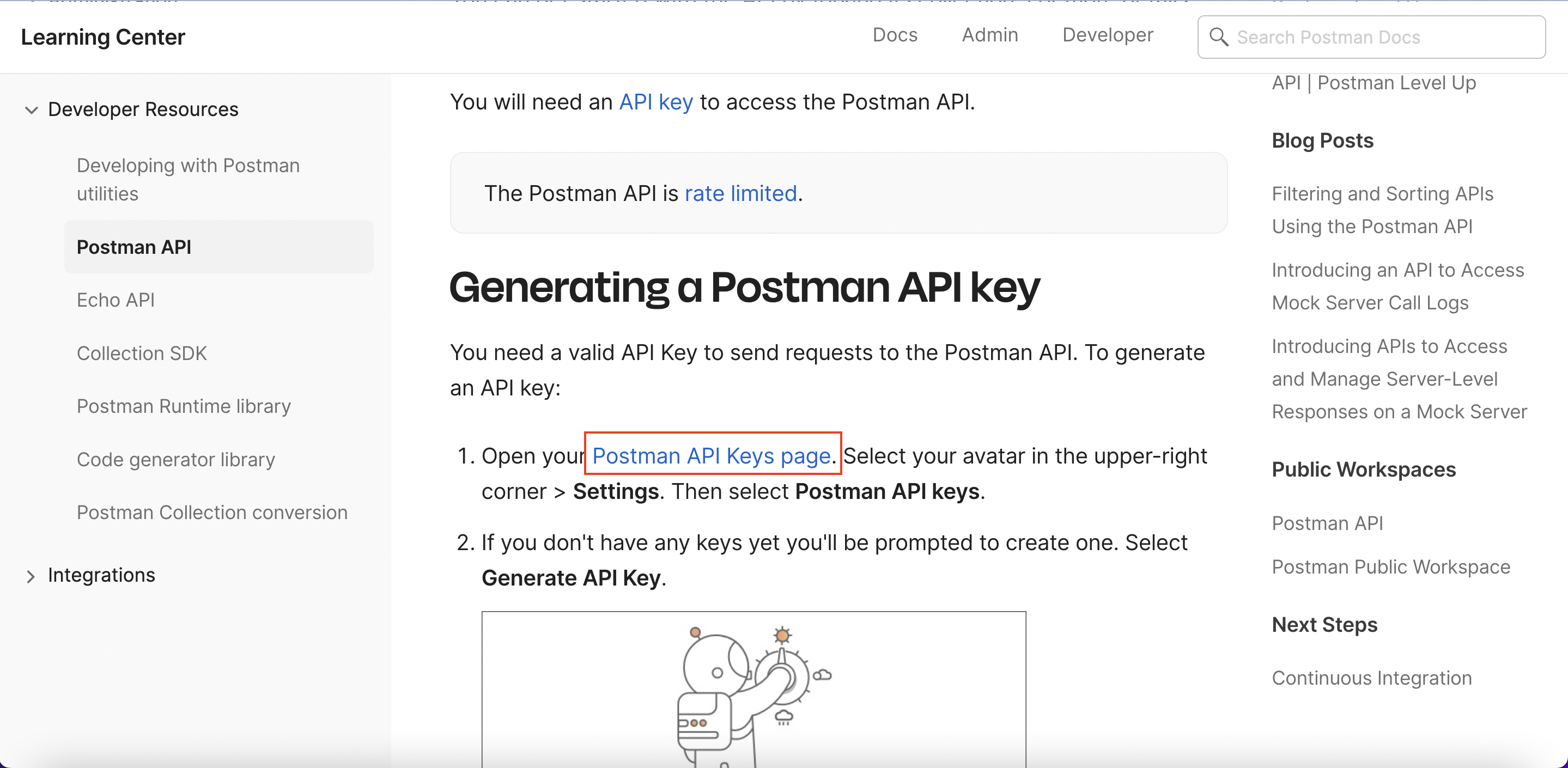Open Postman Collection conversion page
This screenshot has width=1568, height=768.
tap(212, 513)
